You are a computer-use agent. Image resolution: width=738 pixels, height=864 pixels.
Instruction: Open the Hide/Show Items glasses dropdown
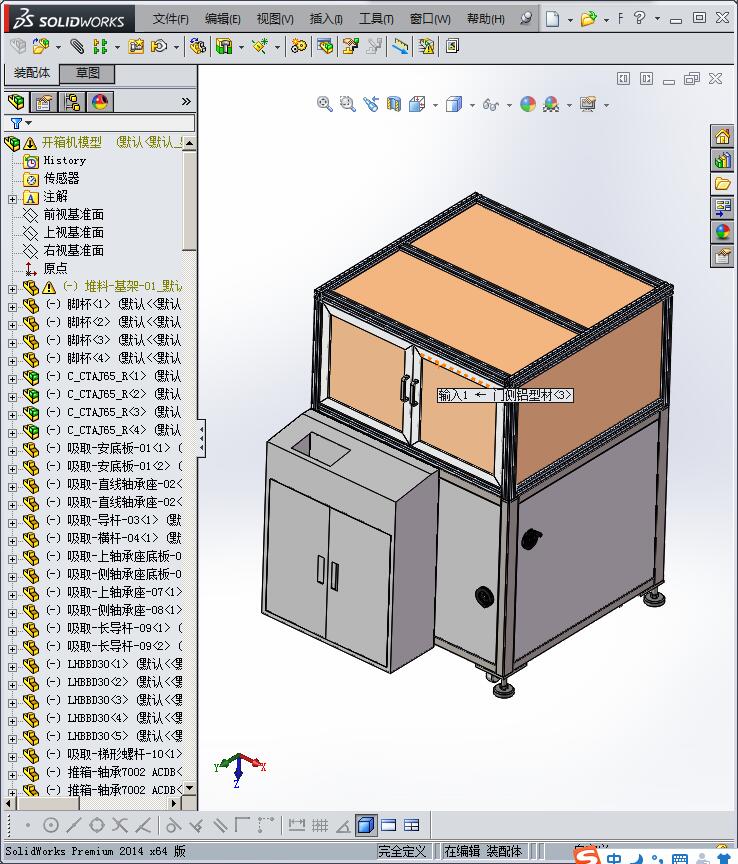508,105
